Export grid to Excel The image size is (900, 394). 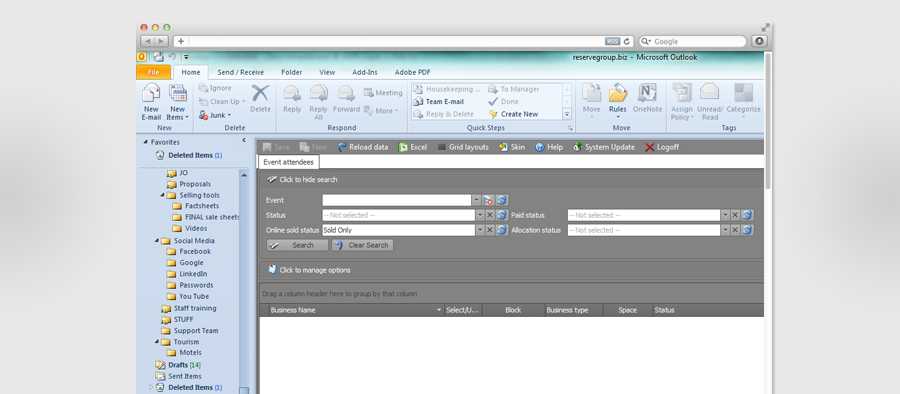[x=413, y=147]
